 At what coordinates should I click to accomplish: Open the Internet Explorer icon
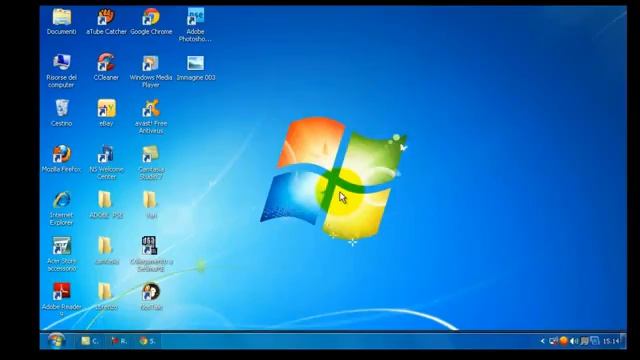pos(62,209)
